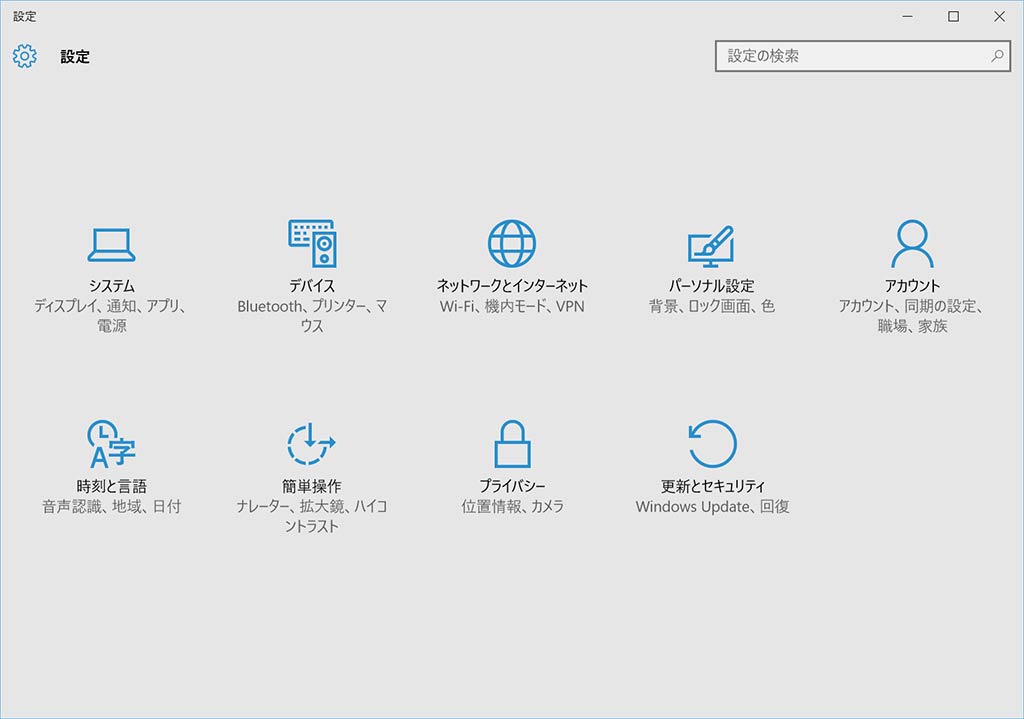Maximize the 設定 window

(x=953, y=16)
